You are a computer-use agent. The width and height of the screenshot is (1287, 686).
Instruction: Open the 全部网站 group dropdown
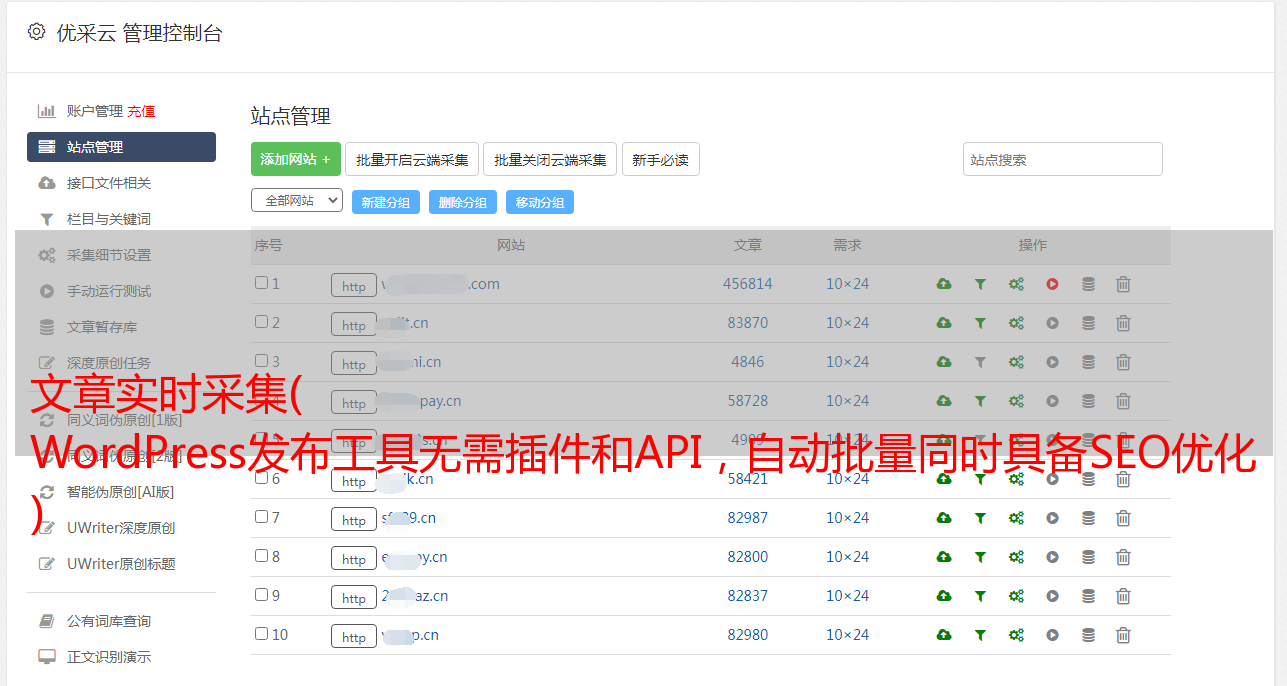click(297, 201)
